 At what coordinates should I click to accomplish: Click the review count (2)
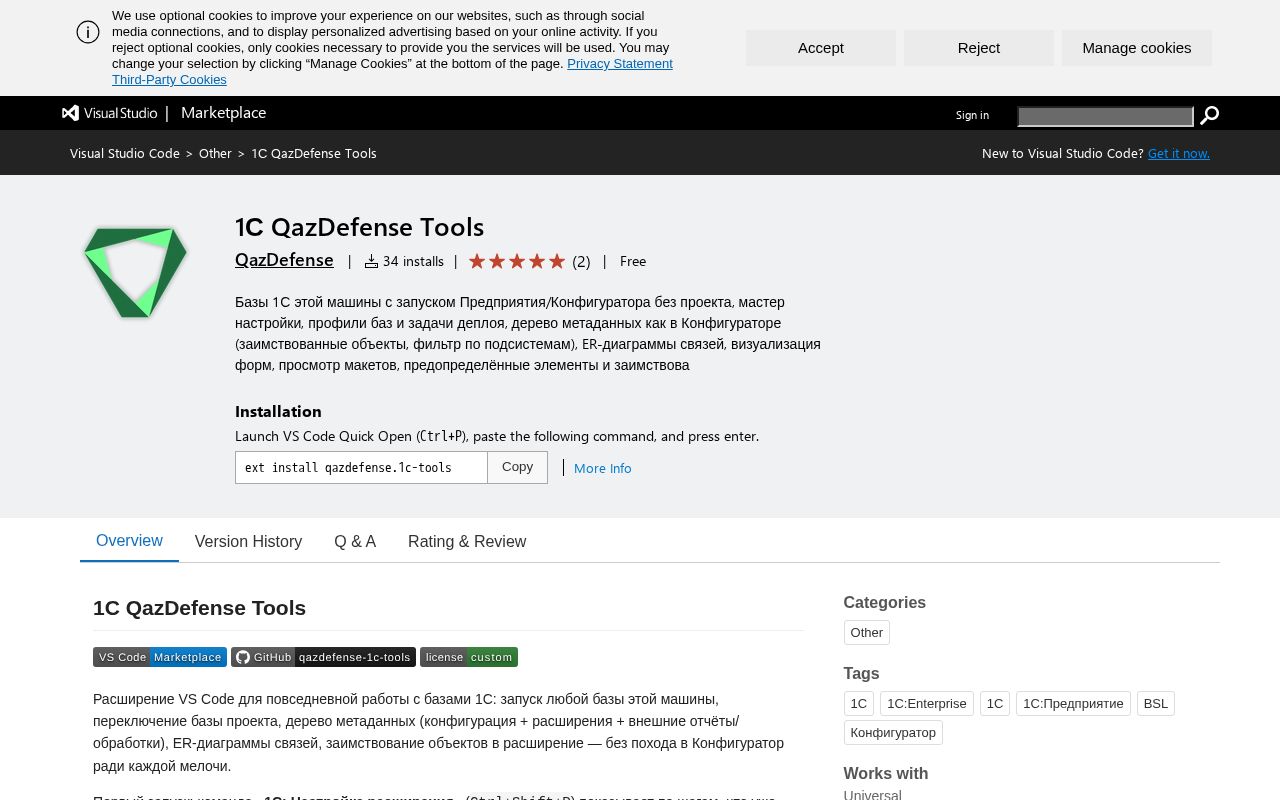[581, 261]
